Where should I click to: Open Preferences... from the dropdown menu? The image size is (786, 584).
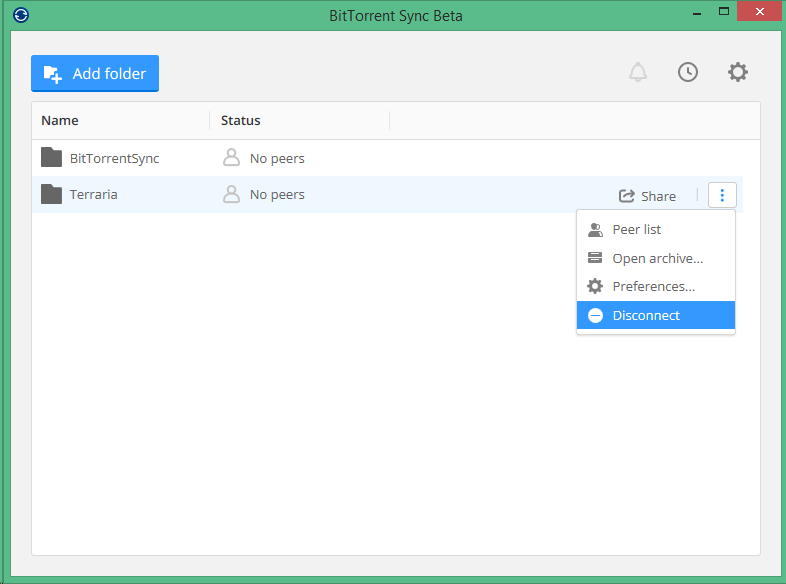[653, 287]
